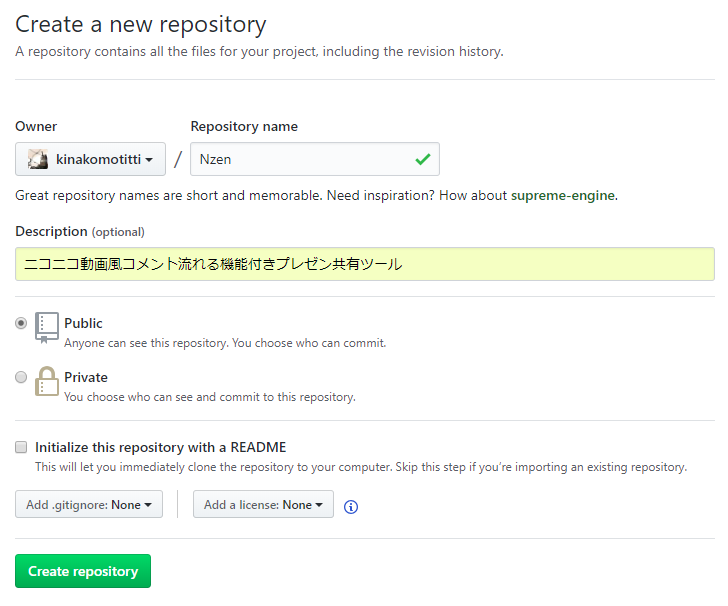Click 'This will let you immediately clone' help text
728x606 pixels.
(x=361, y=467)
